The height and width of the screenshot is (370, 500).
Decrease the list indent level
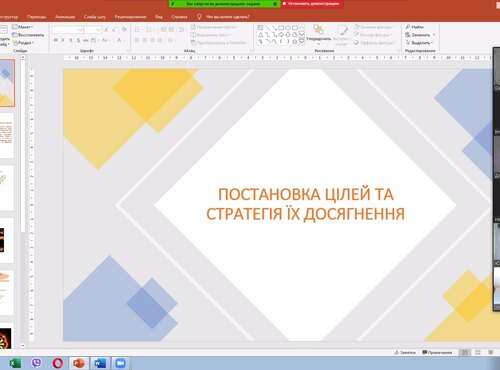coord(163,30)
